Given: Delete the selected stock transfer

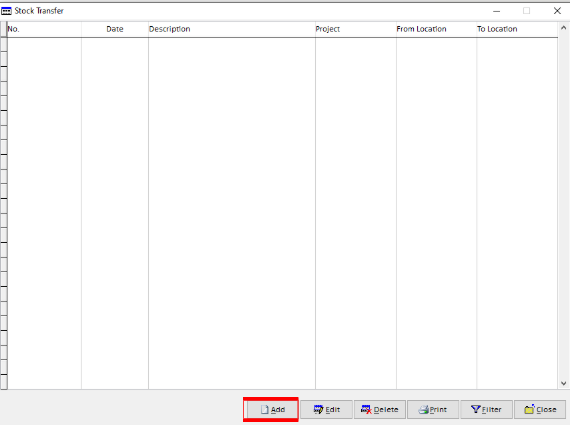Looking at the screenshot, I should (x=380, y=410).
